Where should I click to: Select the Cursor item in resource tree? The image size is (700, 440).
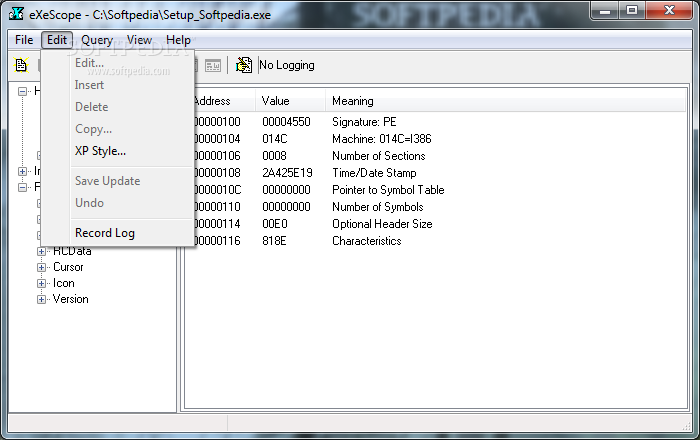click(68, 267)
